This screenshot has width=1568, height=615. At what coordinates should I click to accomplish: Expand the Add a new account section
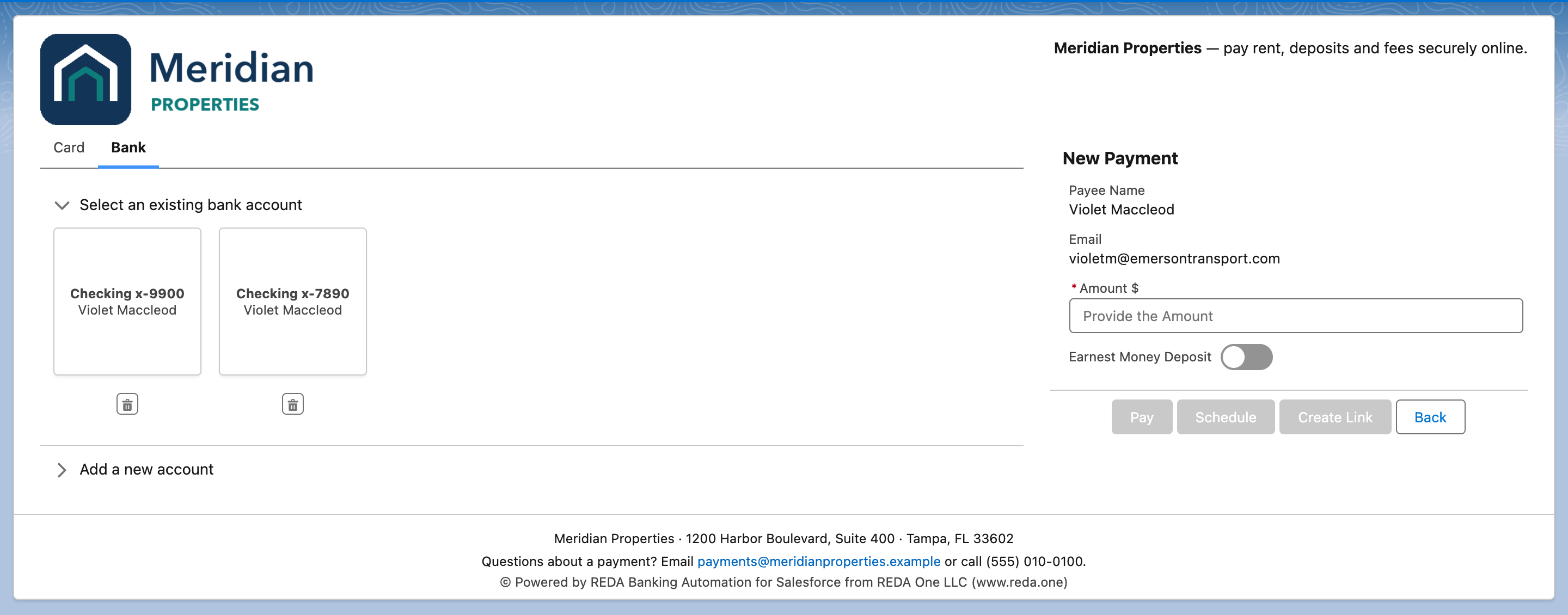tap(62, 470)
